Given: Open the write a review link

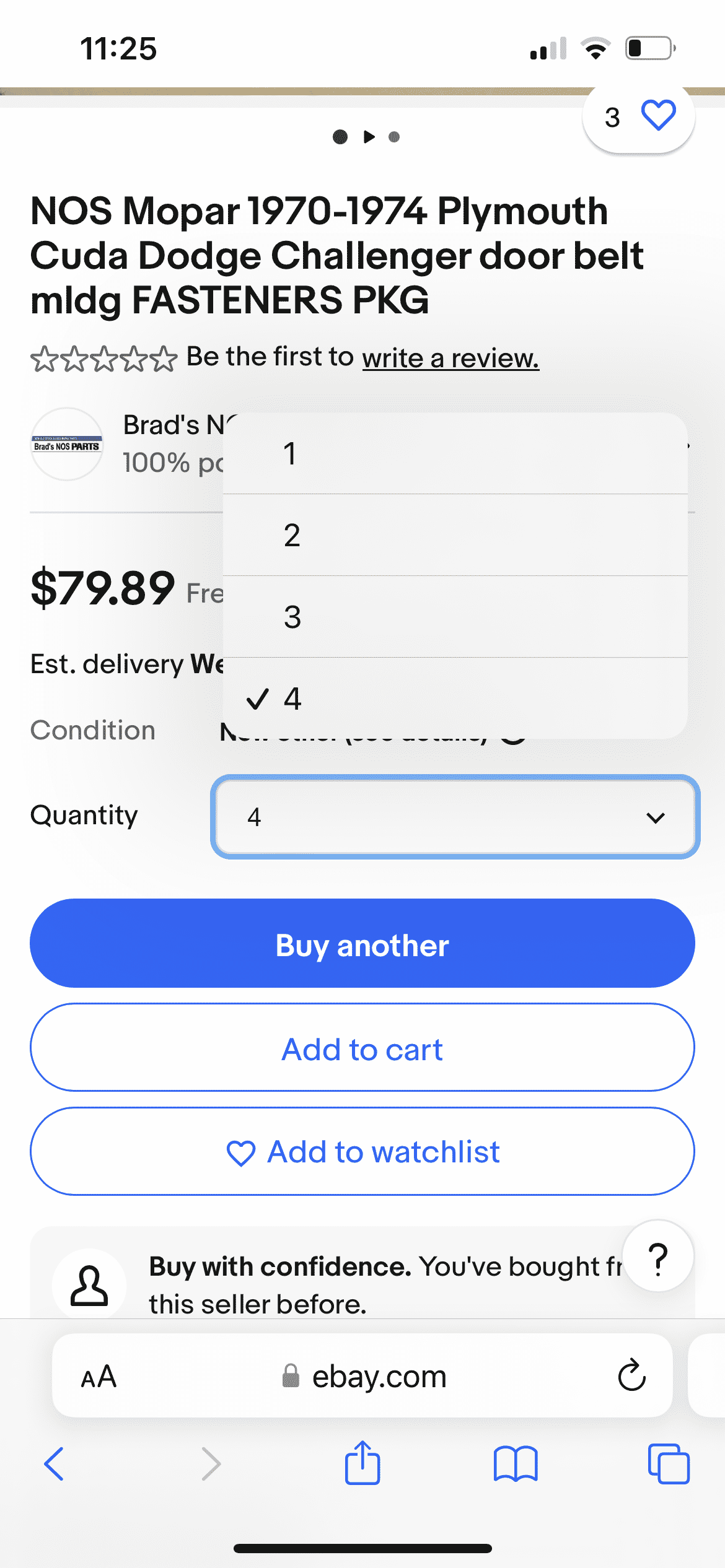Looking at the screenshot, I should click(x=450, y=358).
